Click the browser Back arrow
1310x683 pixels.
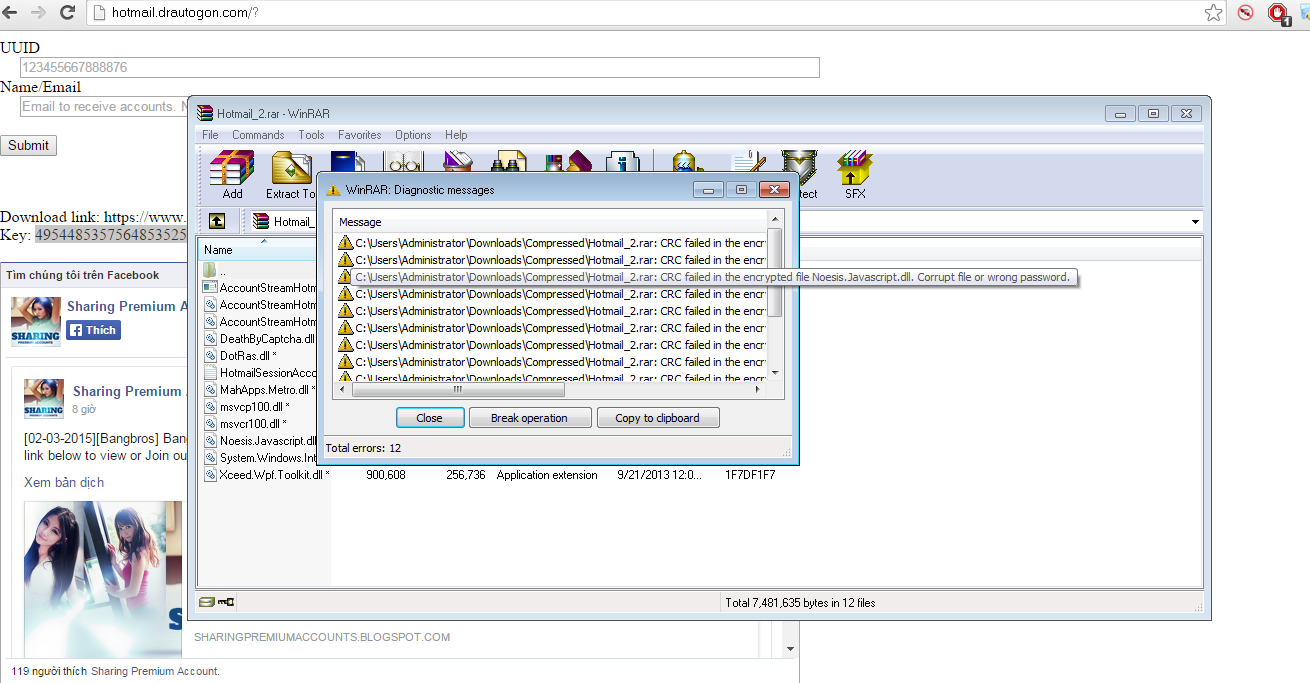tap(11, 13)
